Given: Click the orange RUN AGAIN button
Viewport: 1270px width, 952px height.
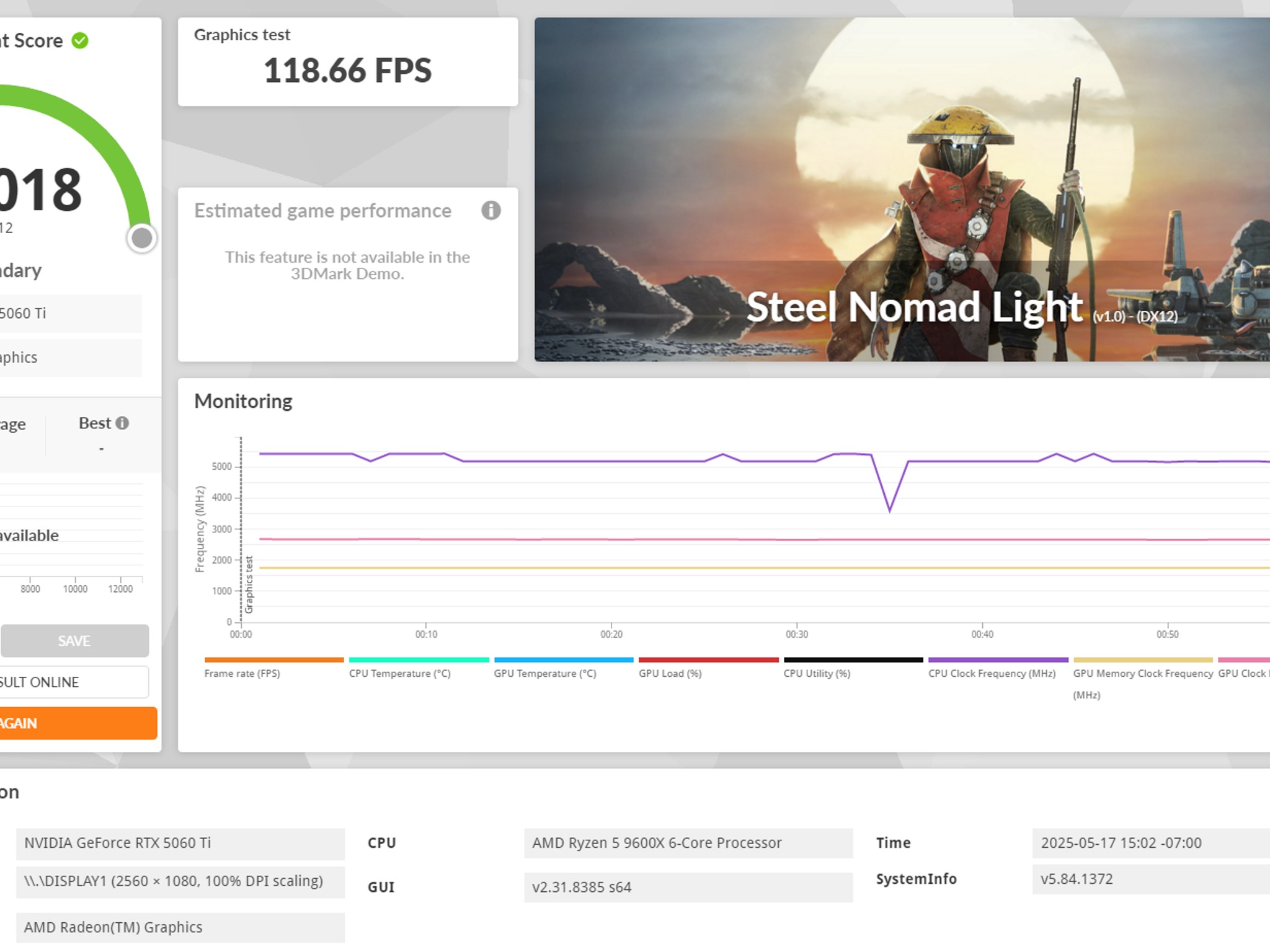Looking at the screenshot, I should click(x=78, y=723).
